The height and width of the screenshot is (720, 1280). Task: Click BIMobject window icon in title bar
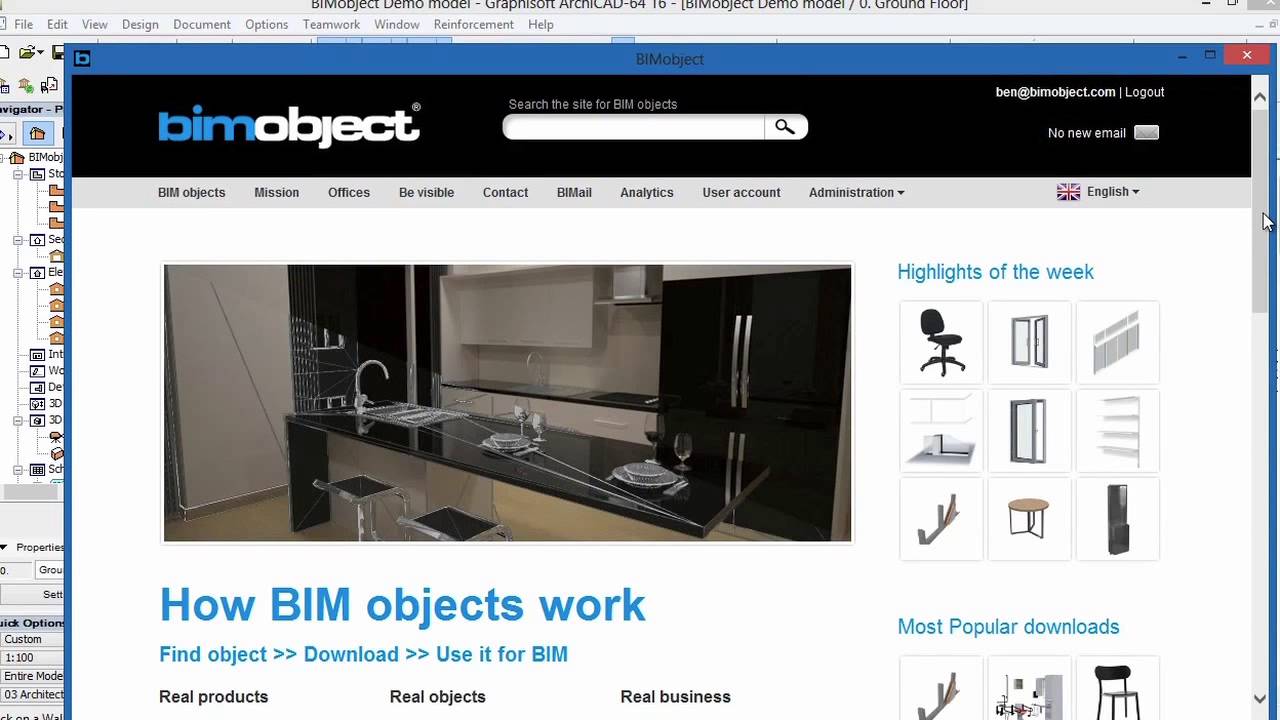(82, 59)
